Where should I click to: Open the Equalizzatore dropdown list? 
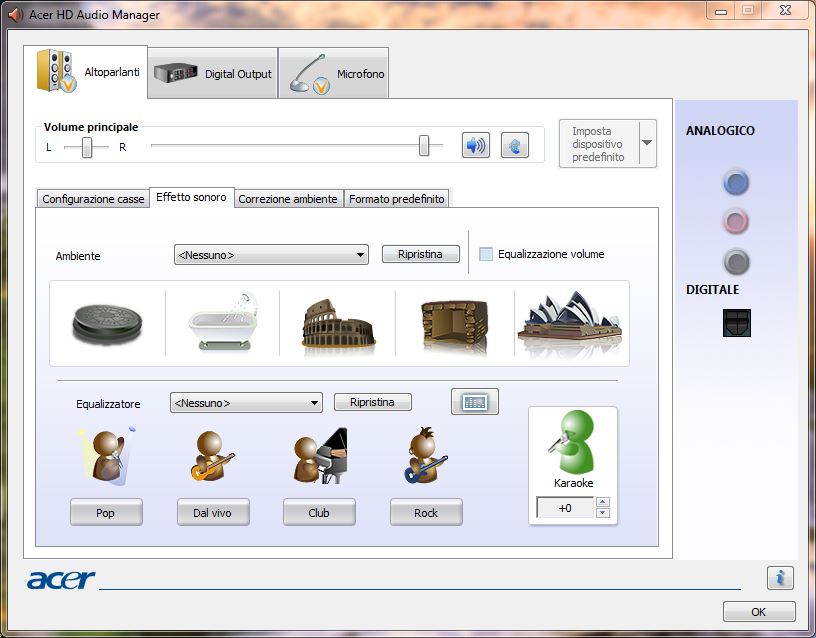click(246, 403)
